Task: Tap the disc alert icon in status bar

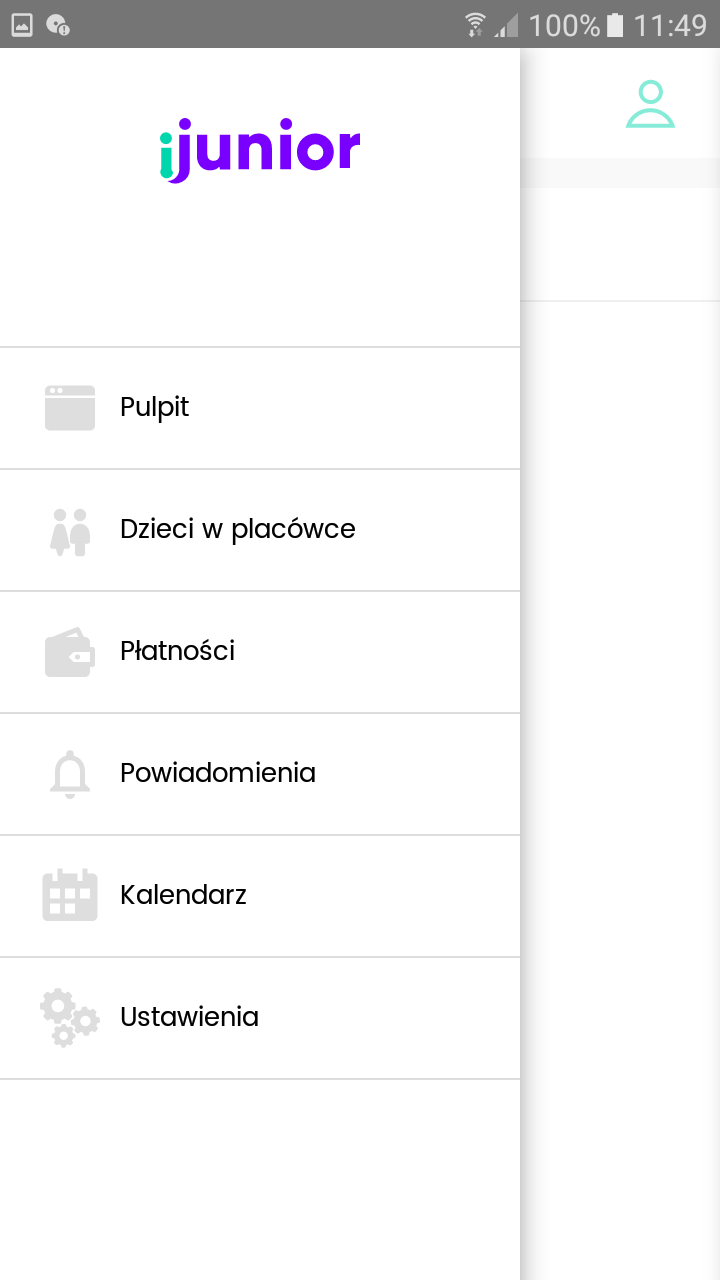Action: (x=58, y=25)
